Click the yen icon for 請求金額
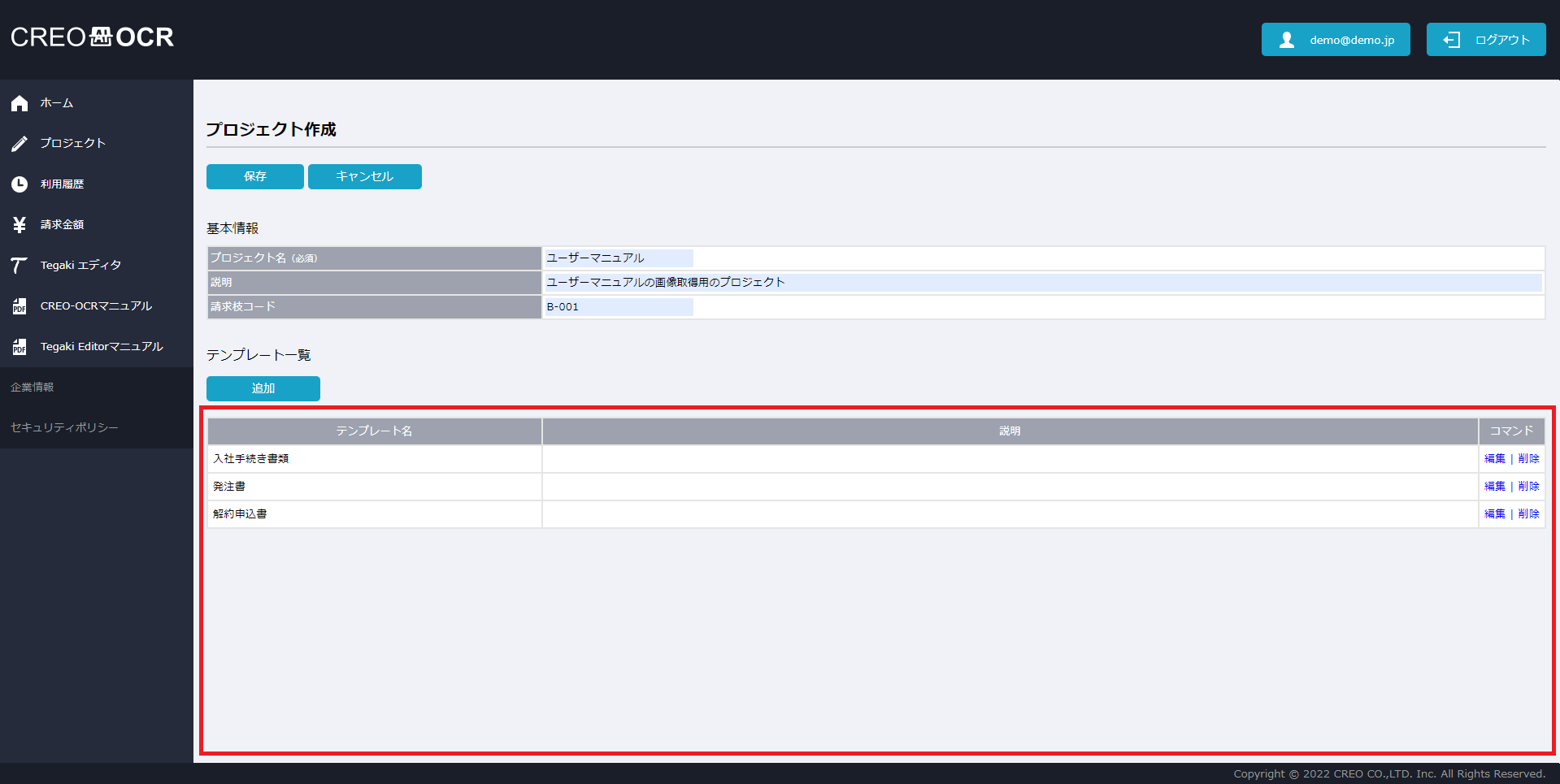Image resolution: width=1560 pixels, height=784 pixels. click(x=20, y=225)
